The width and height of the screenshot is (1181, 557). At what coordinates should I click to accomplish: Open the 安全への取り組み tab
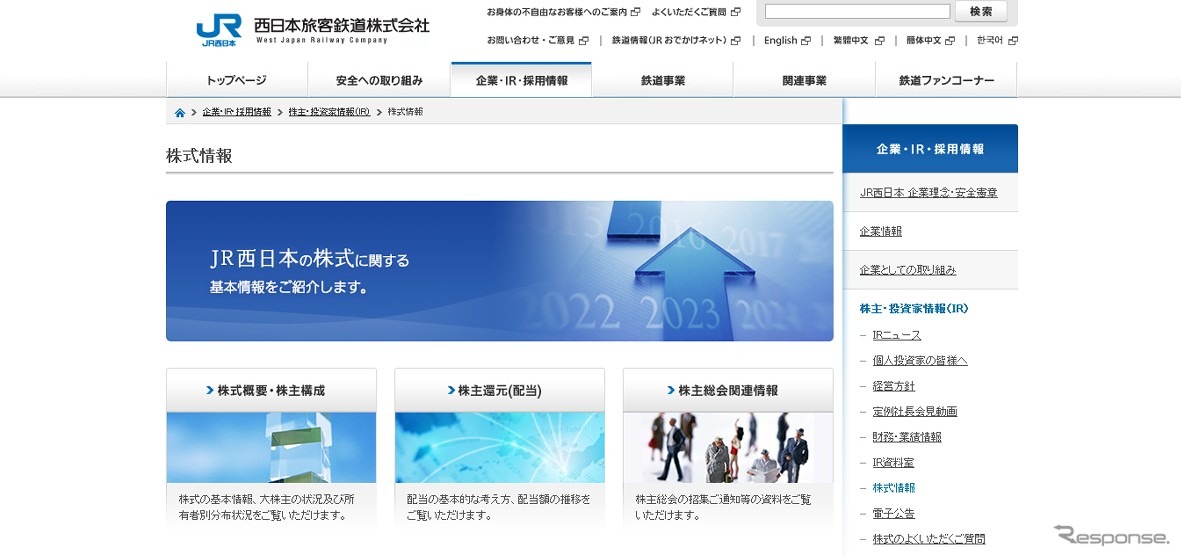(379, 80)
